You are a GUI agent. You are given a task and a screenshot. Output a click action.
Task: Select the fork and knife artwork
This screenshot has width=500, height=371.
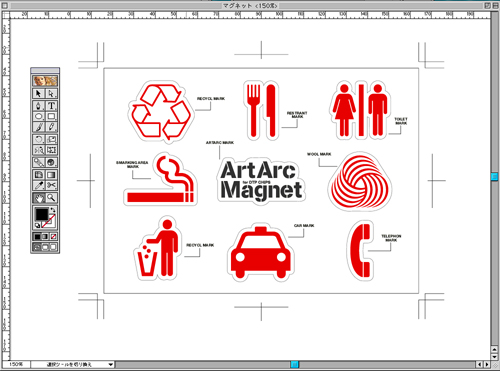pyautogui.click(x=261, y=111)
